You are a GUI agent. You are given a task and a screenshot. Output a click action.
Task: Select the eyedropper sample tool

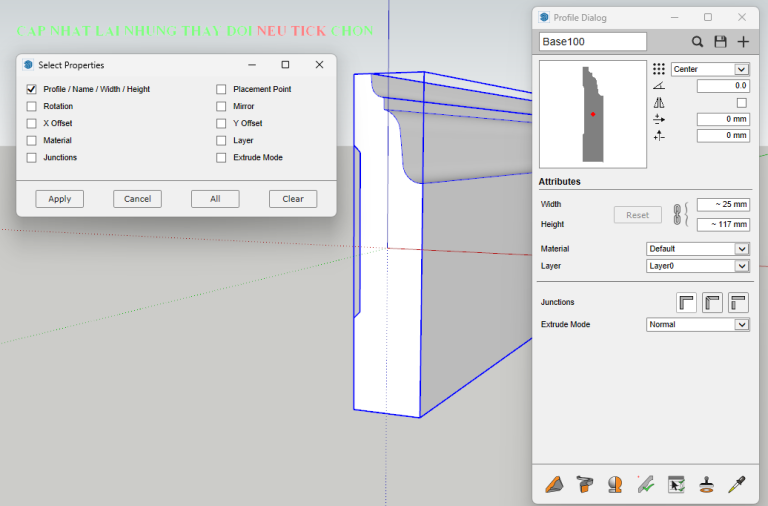[737, 484]
